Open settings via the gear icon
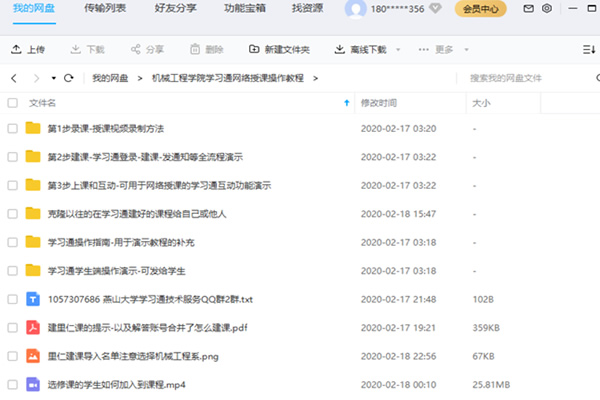The height and width of the screenshot is (400, 600). (x=547, y=9)
